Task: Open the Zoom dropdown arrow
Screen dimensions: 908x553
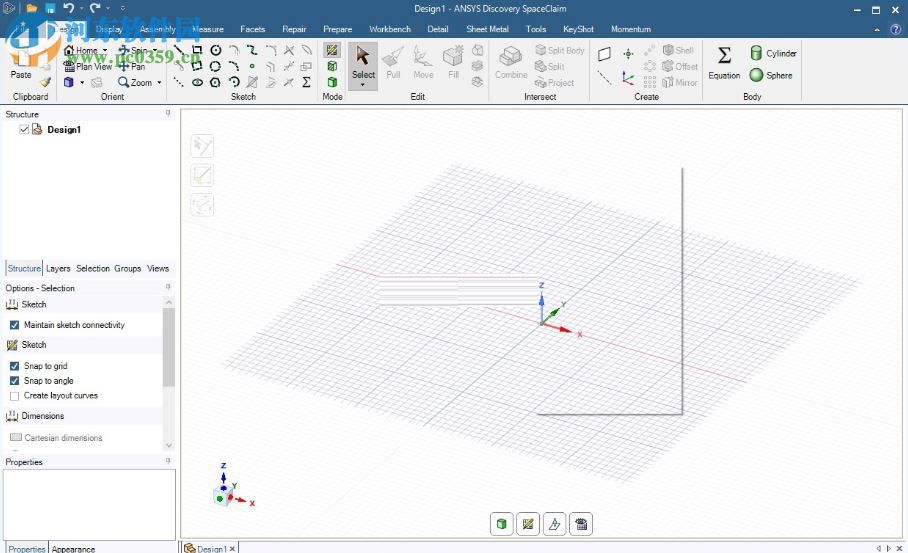Action: [159, 82]
